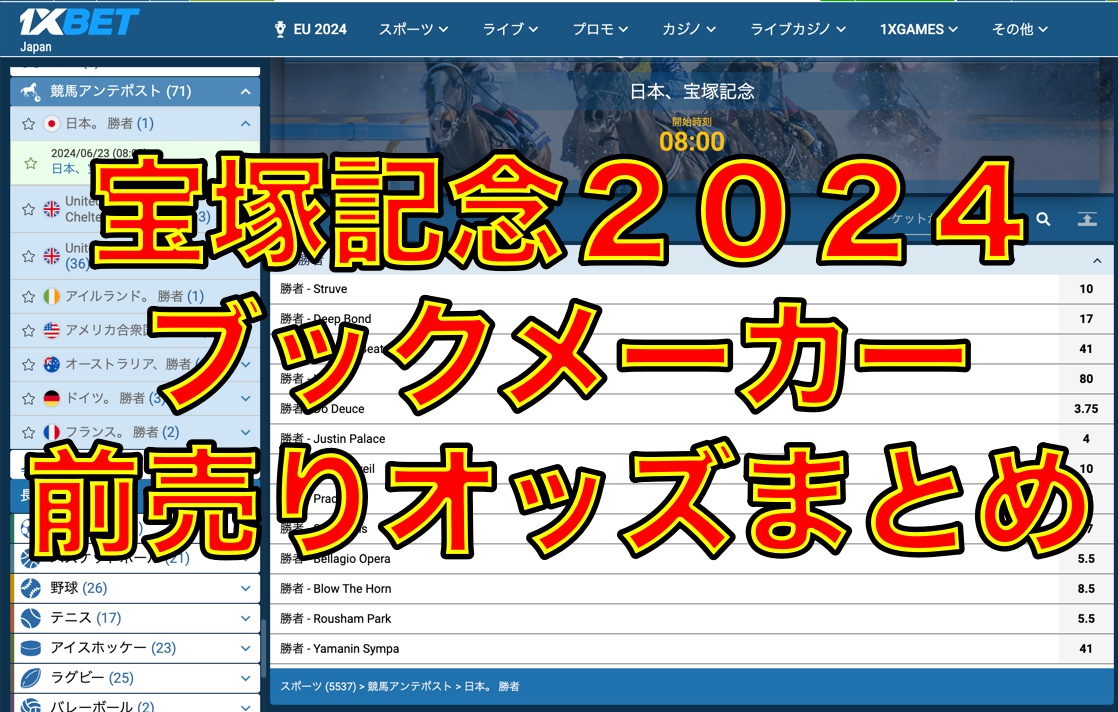Favorite オーストラリア with its star
The image size is (1118, 712).
29,365
